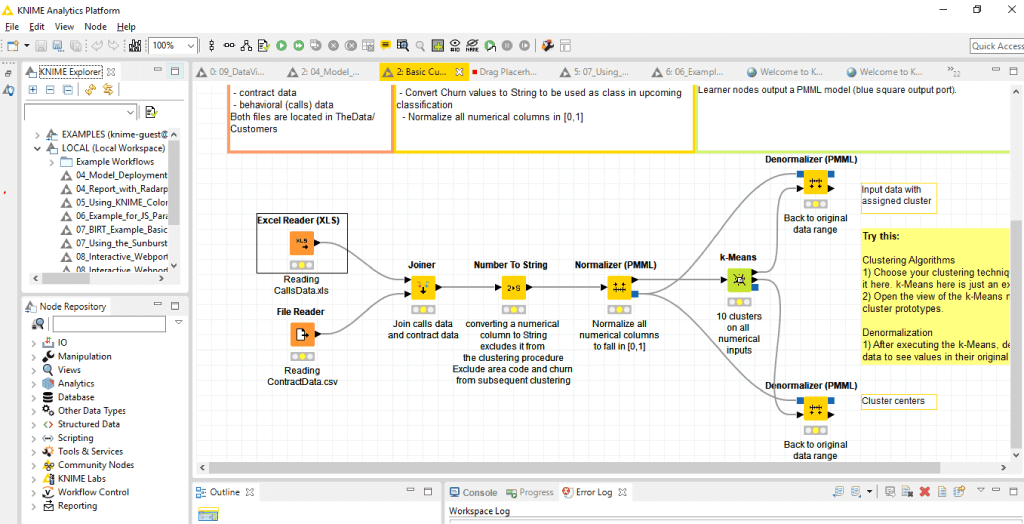Click the Quick Access search field

pyautogui.click(x=997, y=46)
